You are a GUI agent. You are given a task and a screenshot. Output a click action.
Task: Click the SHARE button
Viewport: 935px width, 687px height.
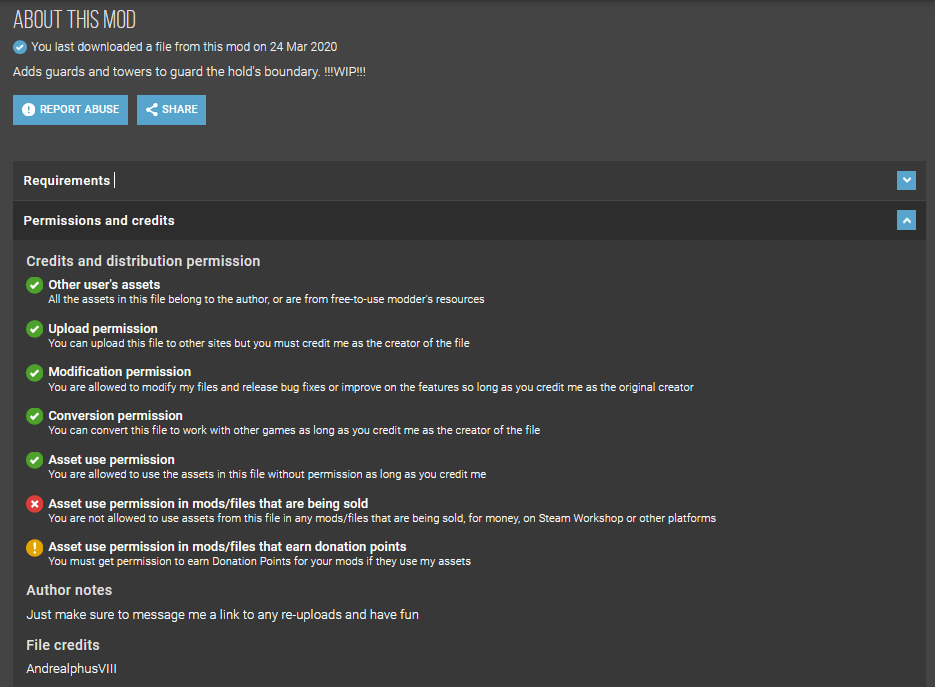[x=171, y=110]
